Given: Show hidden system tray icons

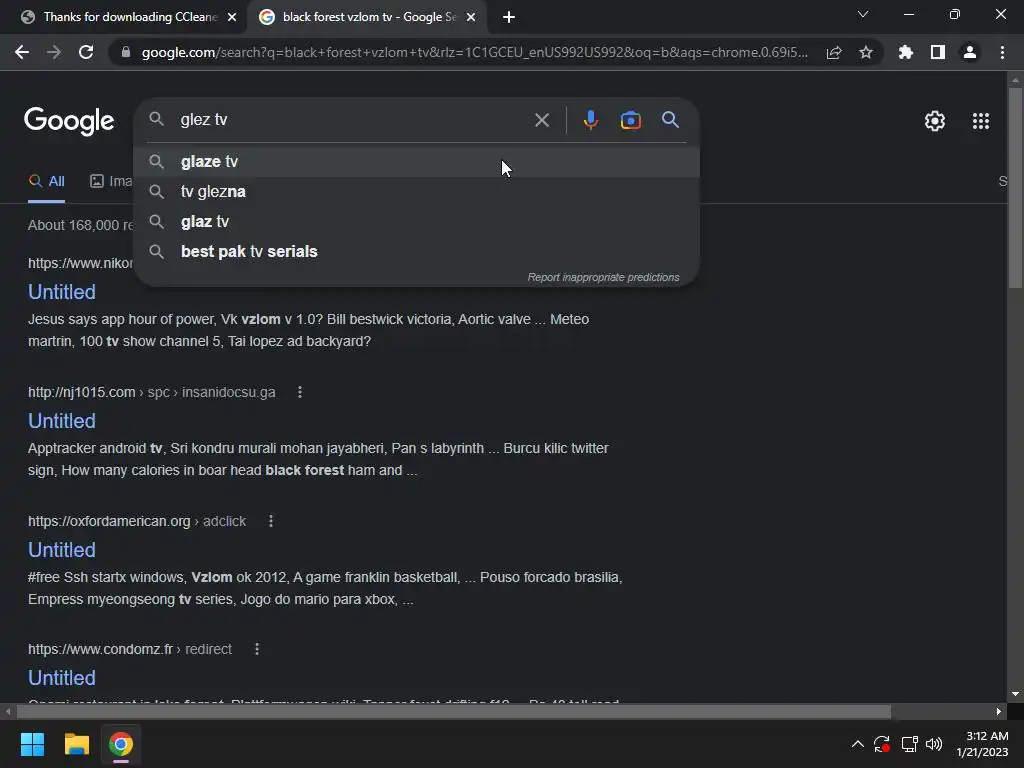Looking at the screenshot, I should click(x=858, y=744).
